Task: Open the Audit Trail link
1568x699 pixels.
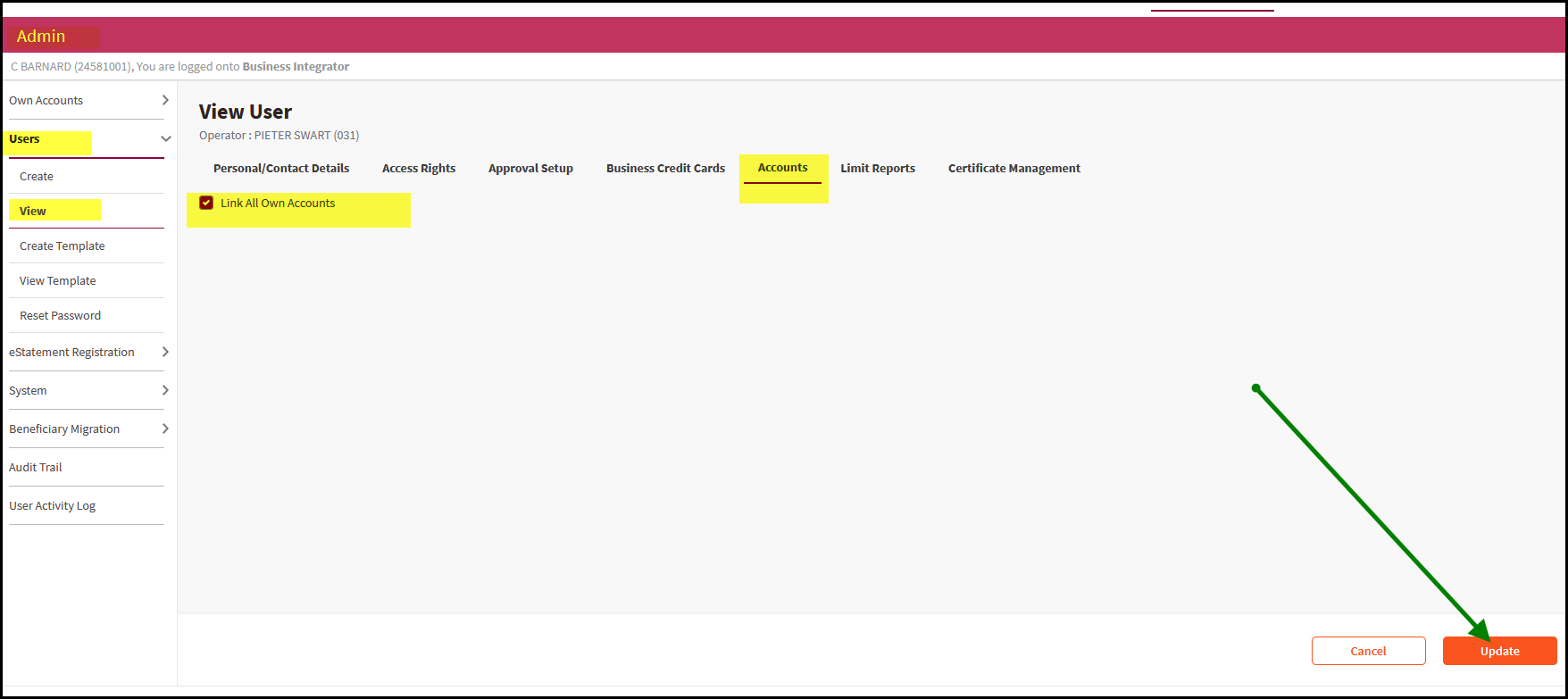Action: click(36, 467)
